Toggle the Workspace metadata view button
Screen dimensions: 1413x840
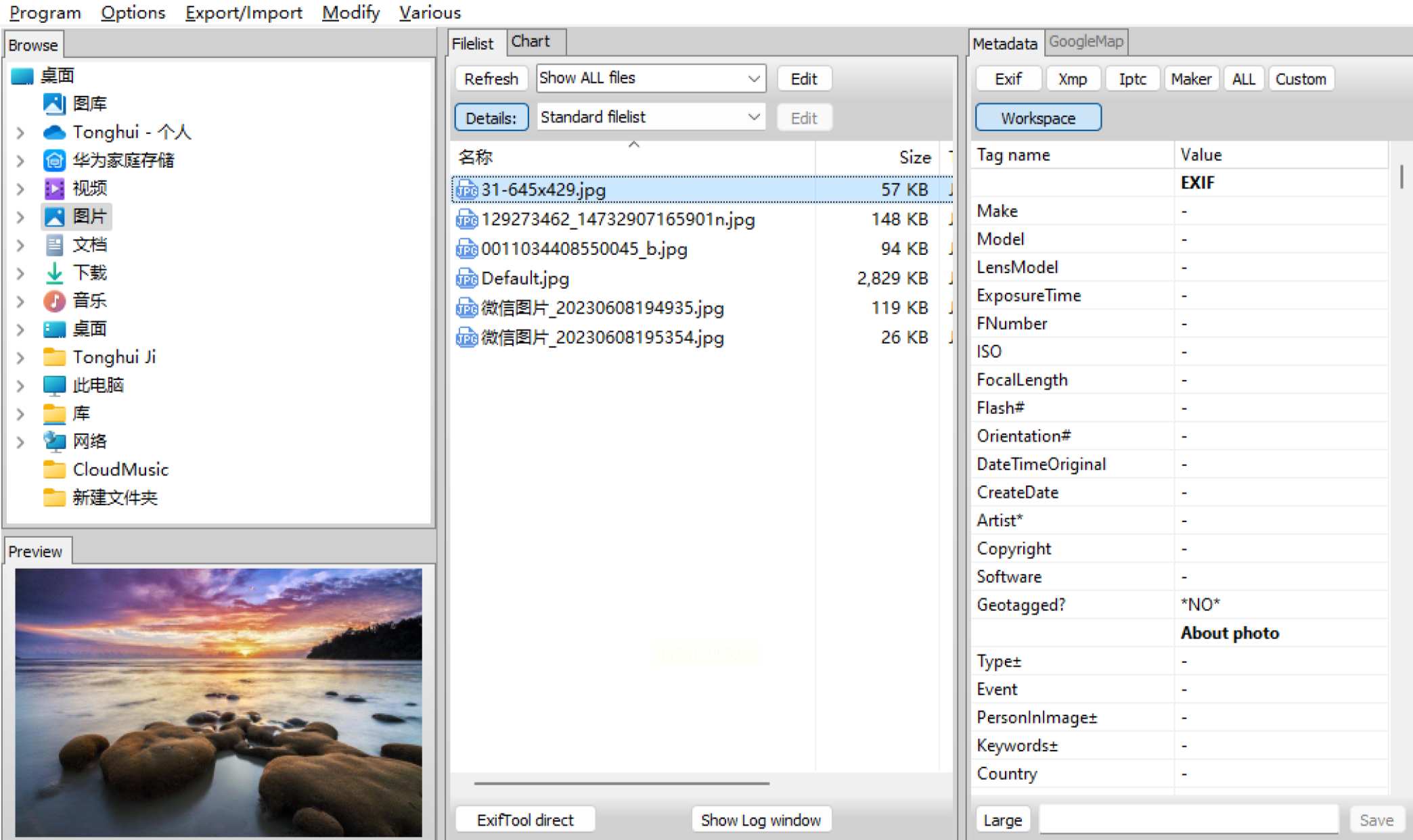click(1037, 118)
